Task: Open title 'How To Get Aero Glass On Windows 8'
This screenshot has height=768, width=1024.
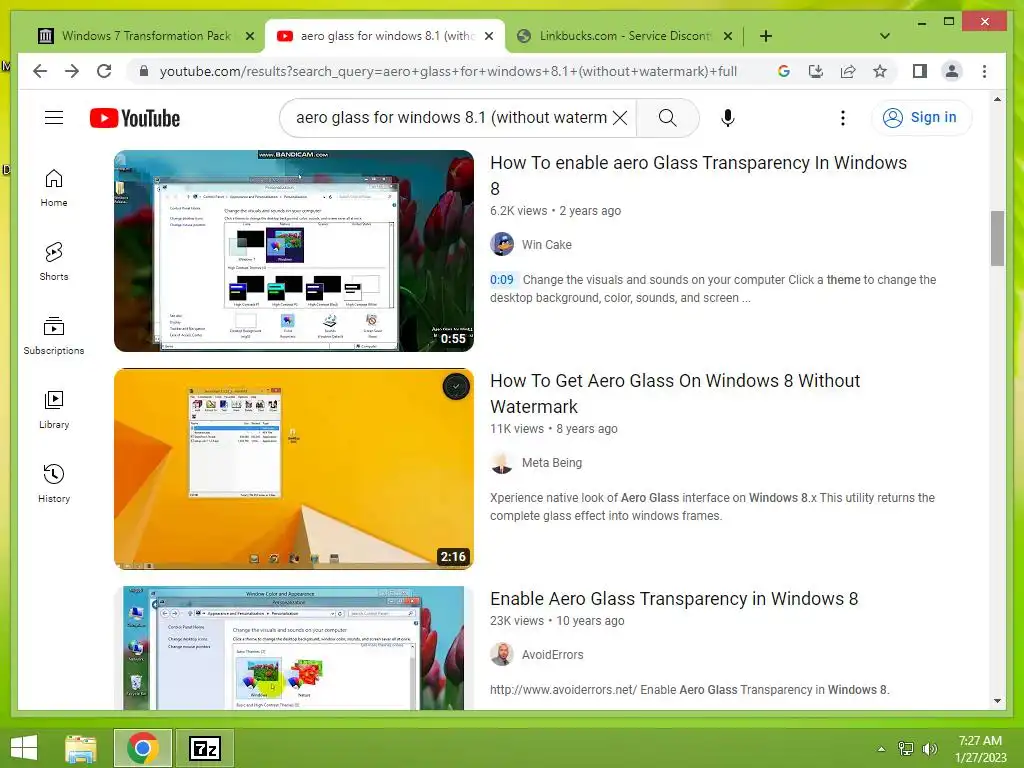Action: (675, 394)
